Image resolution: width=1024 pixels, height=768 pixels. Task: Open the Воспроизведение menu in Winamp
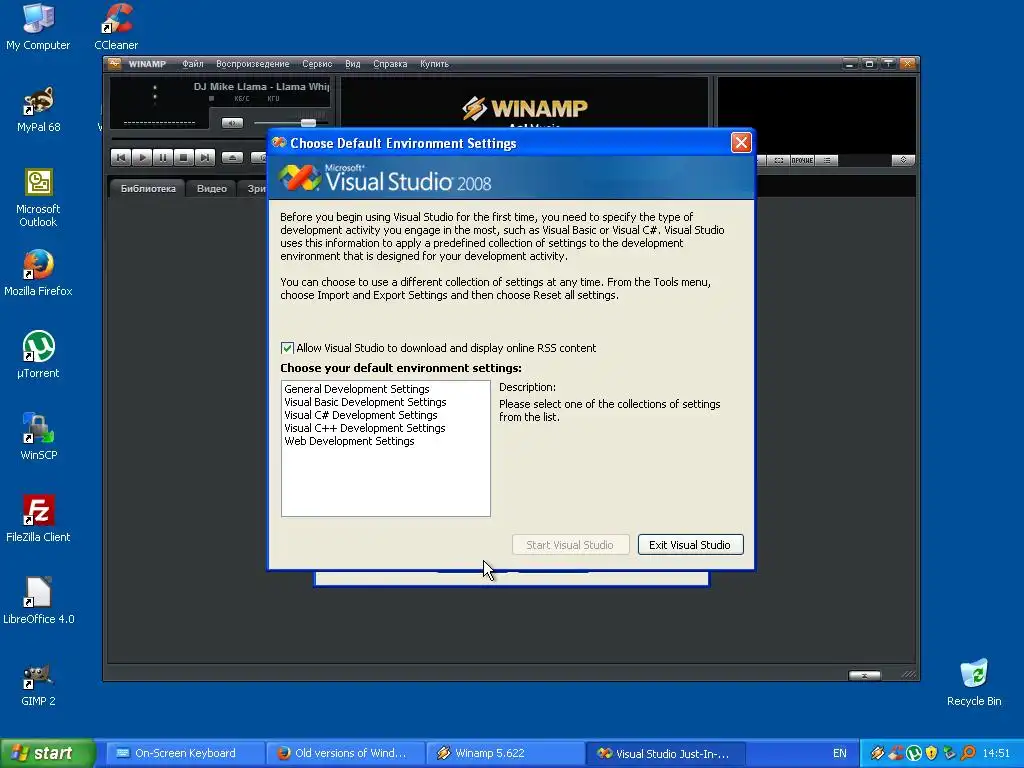click(x=253, y=64)
